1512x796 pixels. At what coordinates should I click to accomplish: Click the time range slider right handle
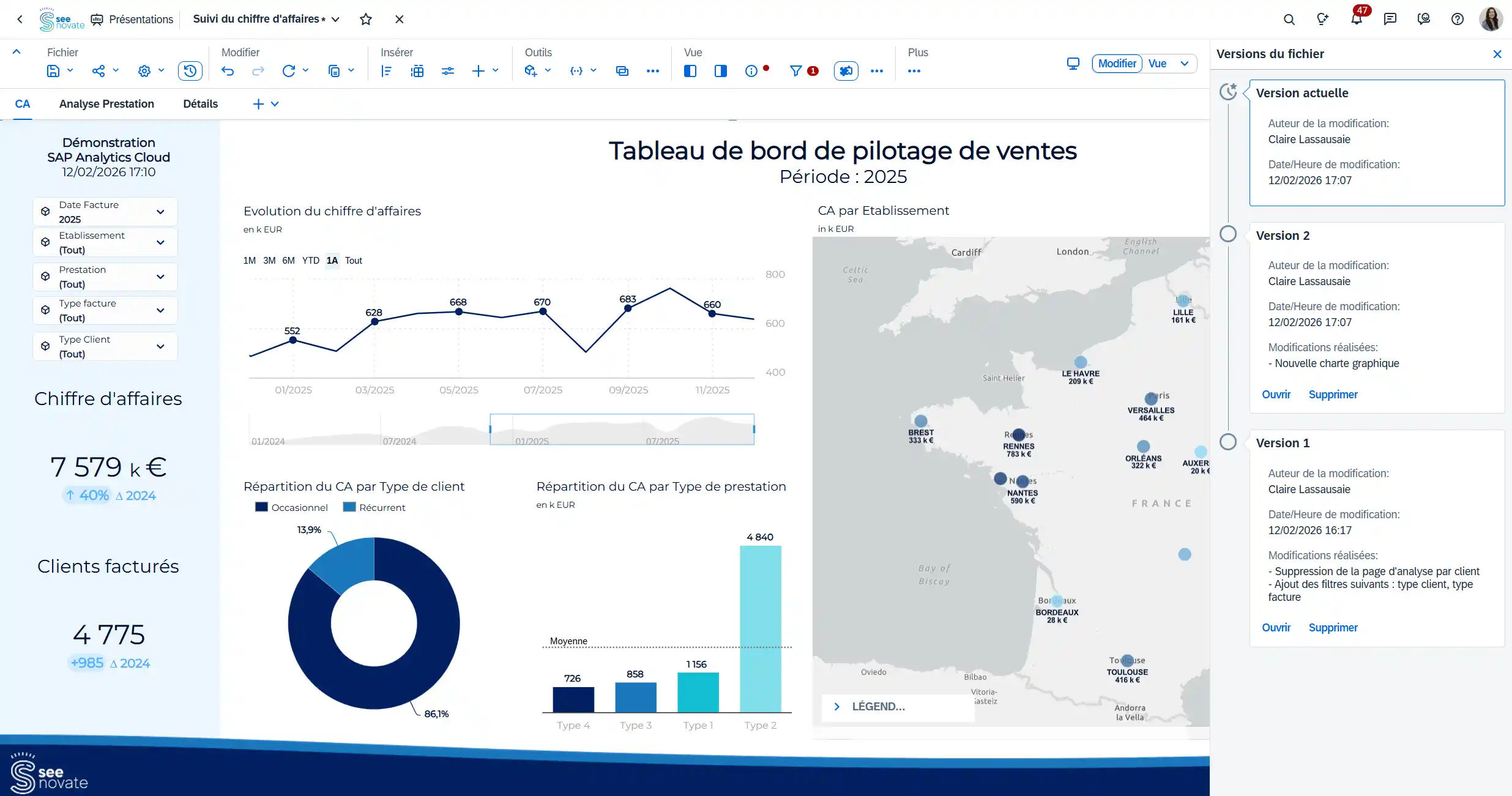point(754,430)
